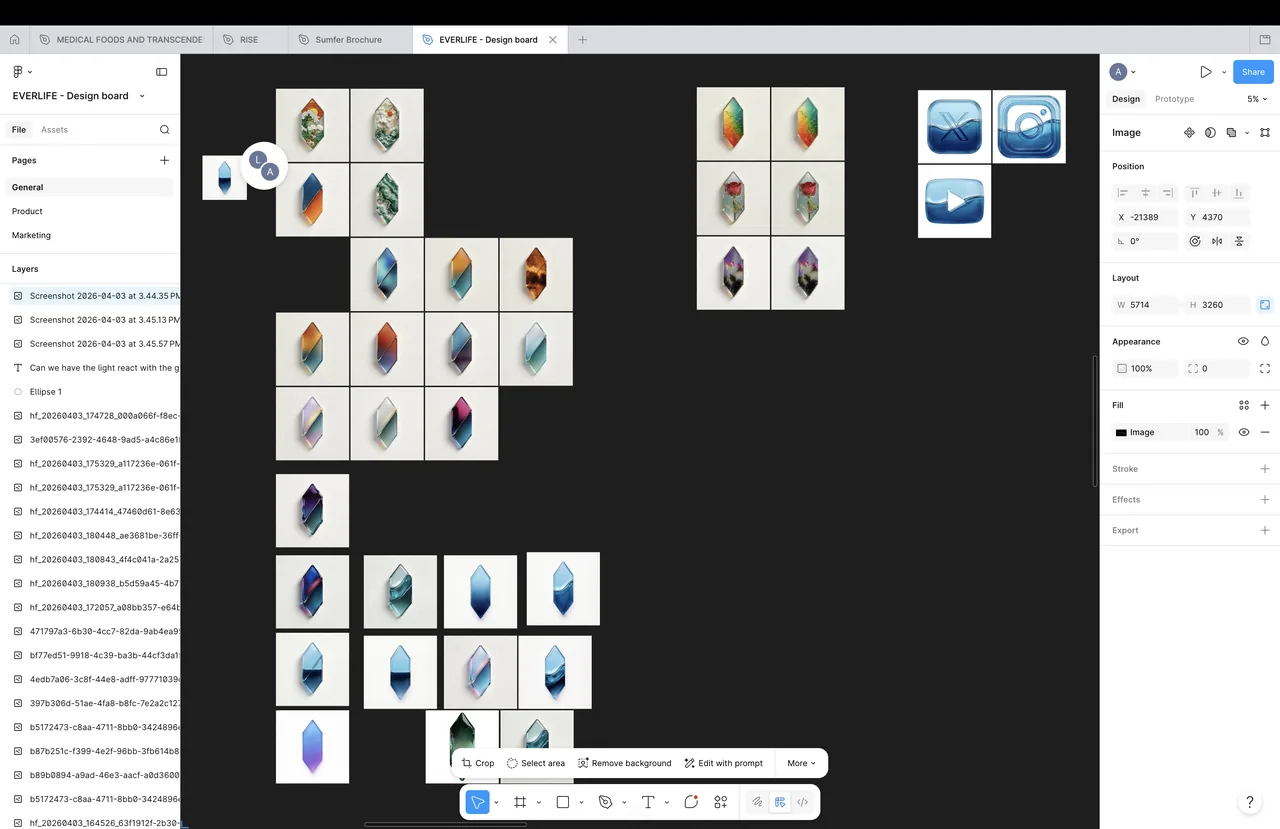
Task: Open blend mode drop icon
Action: [1265, 342]
